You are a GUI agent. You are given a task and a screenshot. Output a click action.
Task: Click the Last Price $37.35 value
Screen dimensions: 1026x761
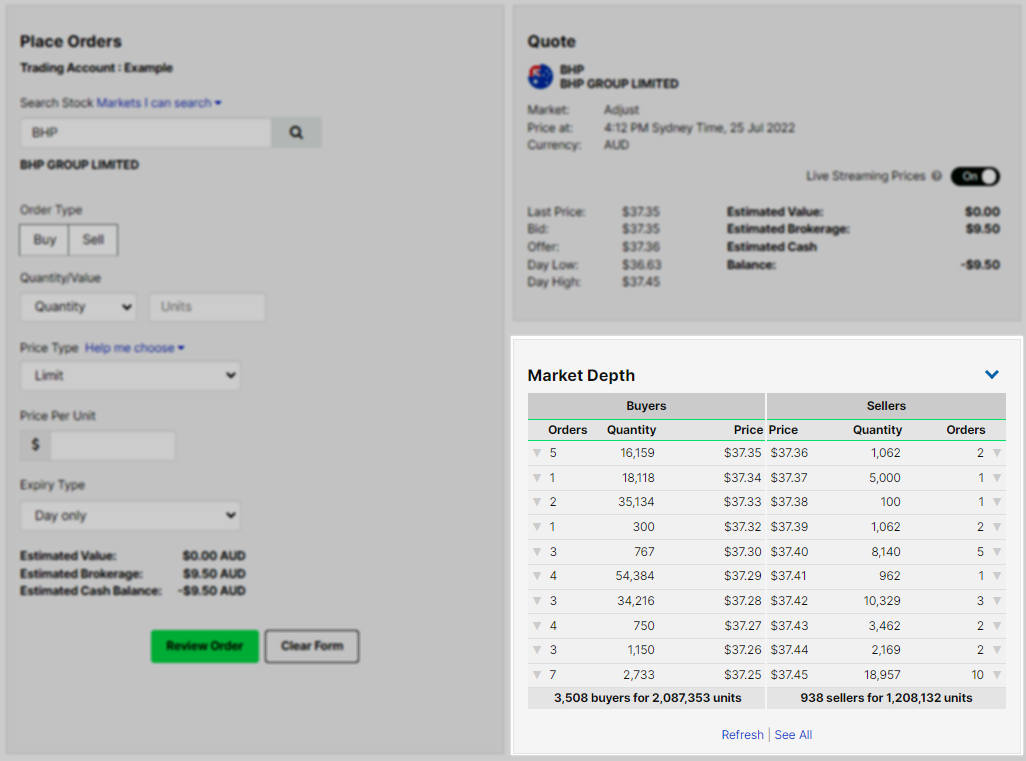pyautogui.click(x=641, y=212)
